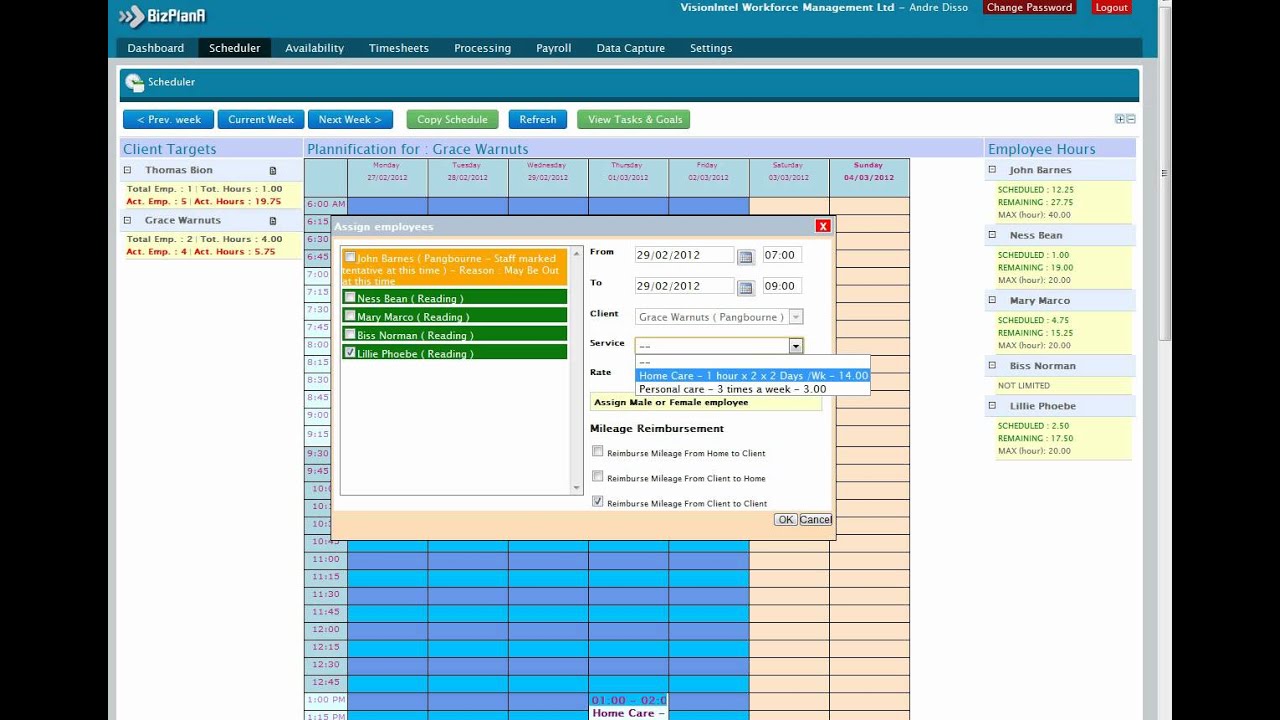Open the Timesheets tab
Screen dimensions: 1280x720
click(x=398, y=48)
